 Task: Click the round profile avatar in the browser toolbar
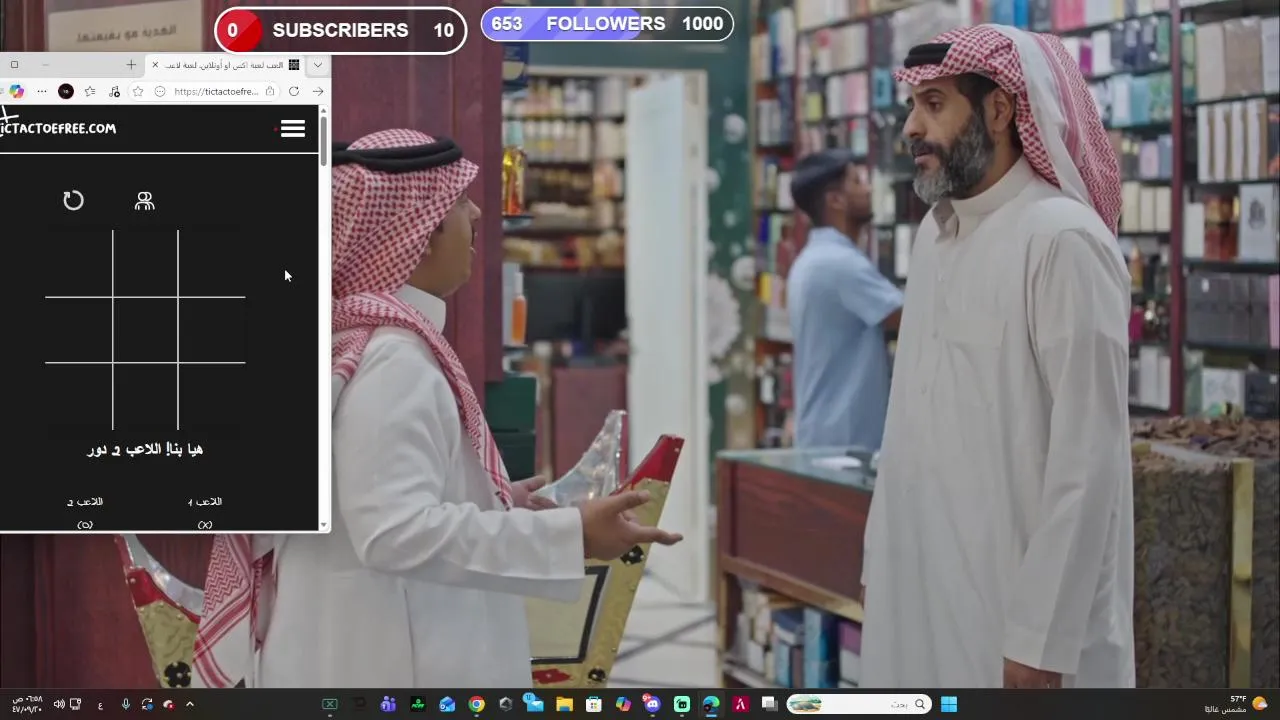pos(66,91)
